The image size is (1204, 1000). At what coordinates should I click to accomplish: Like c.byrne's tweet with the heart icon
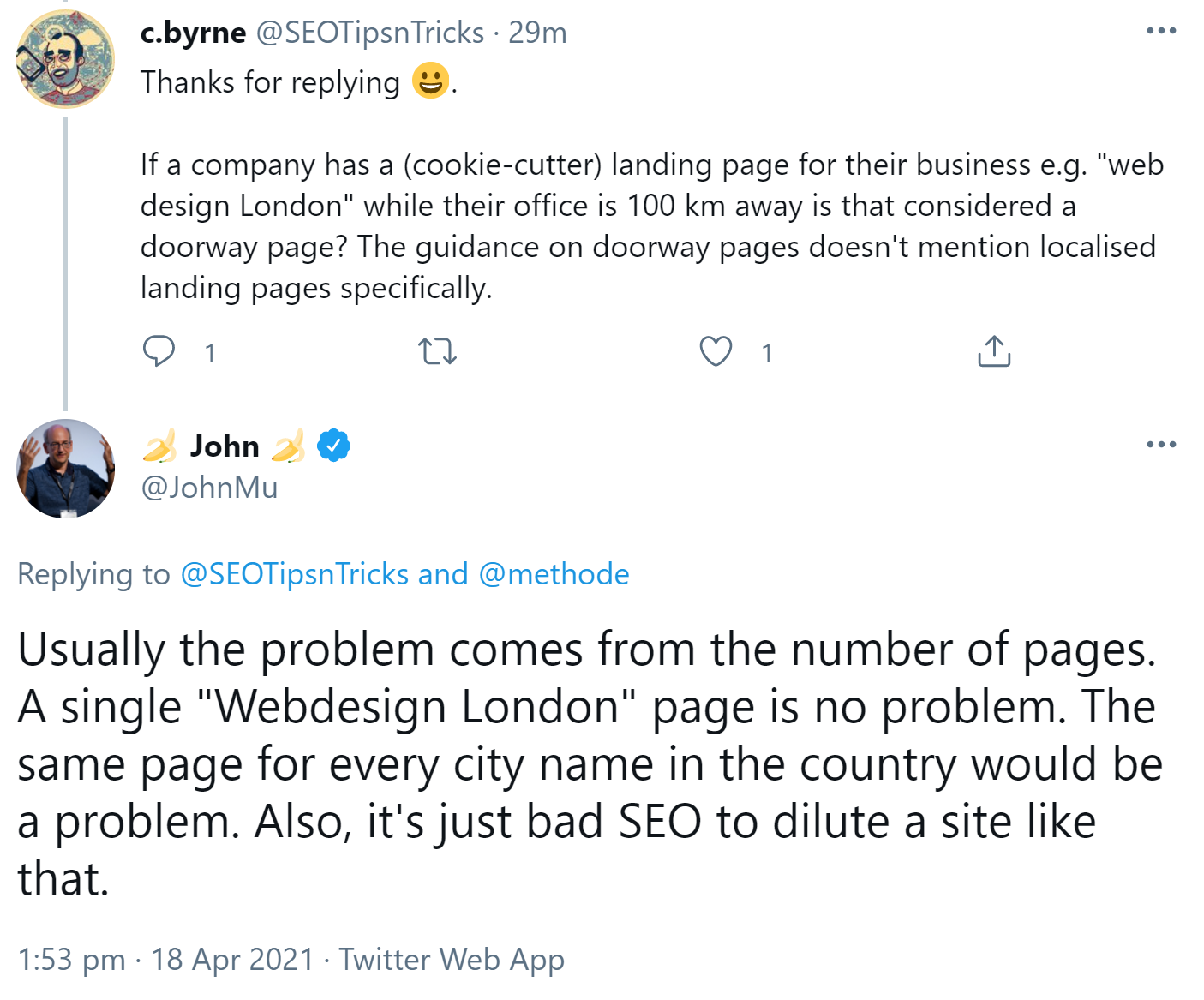(716, 351)
